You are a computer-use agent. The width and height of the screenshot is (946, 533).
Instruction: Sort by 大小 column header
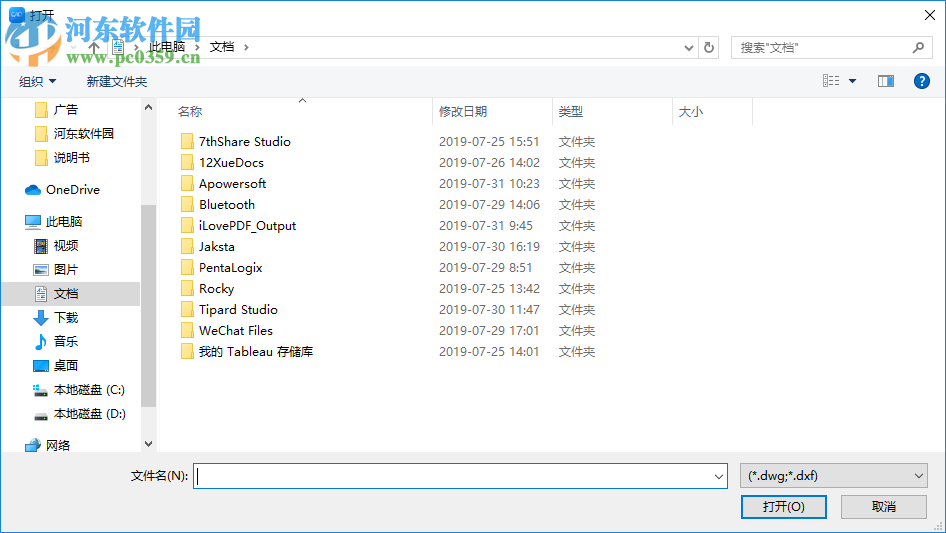pos(691,112)
